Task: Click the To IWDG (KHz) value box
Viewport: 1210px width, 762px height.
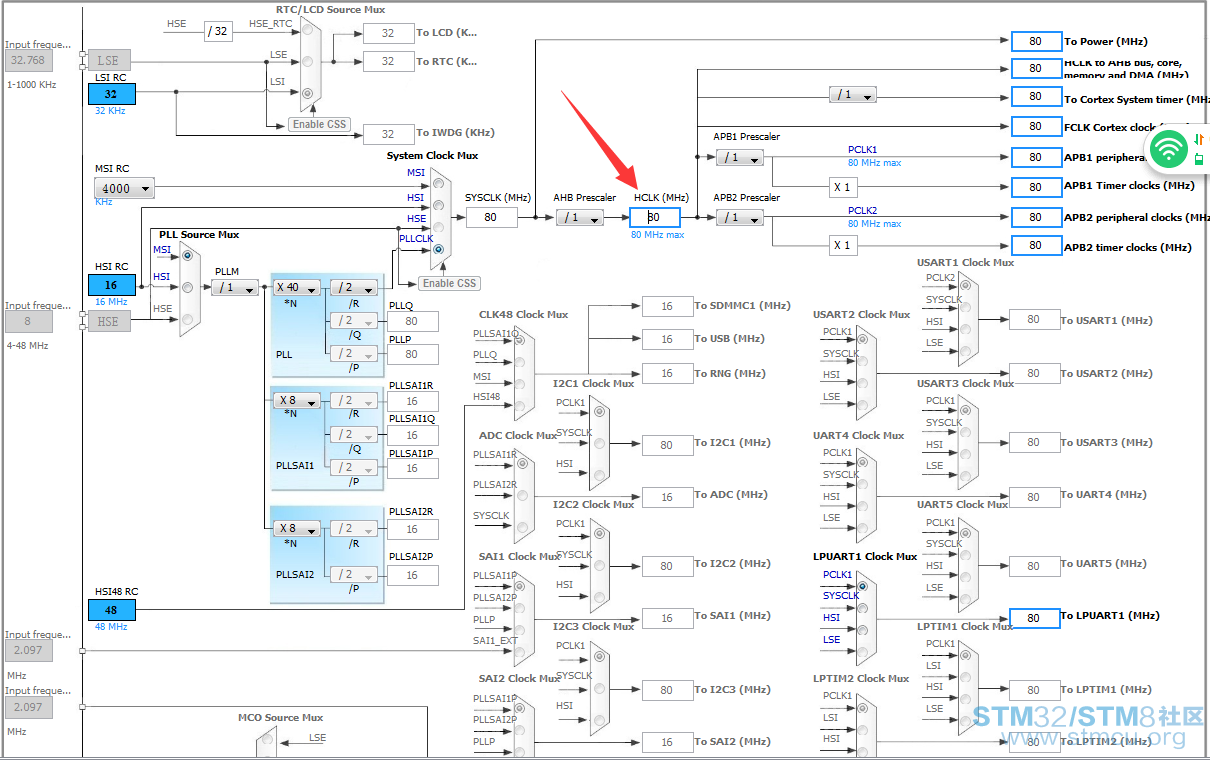Action: tap(388, 133)
